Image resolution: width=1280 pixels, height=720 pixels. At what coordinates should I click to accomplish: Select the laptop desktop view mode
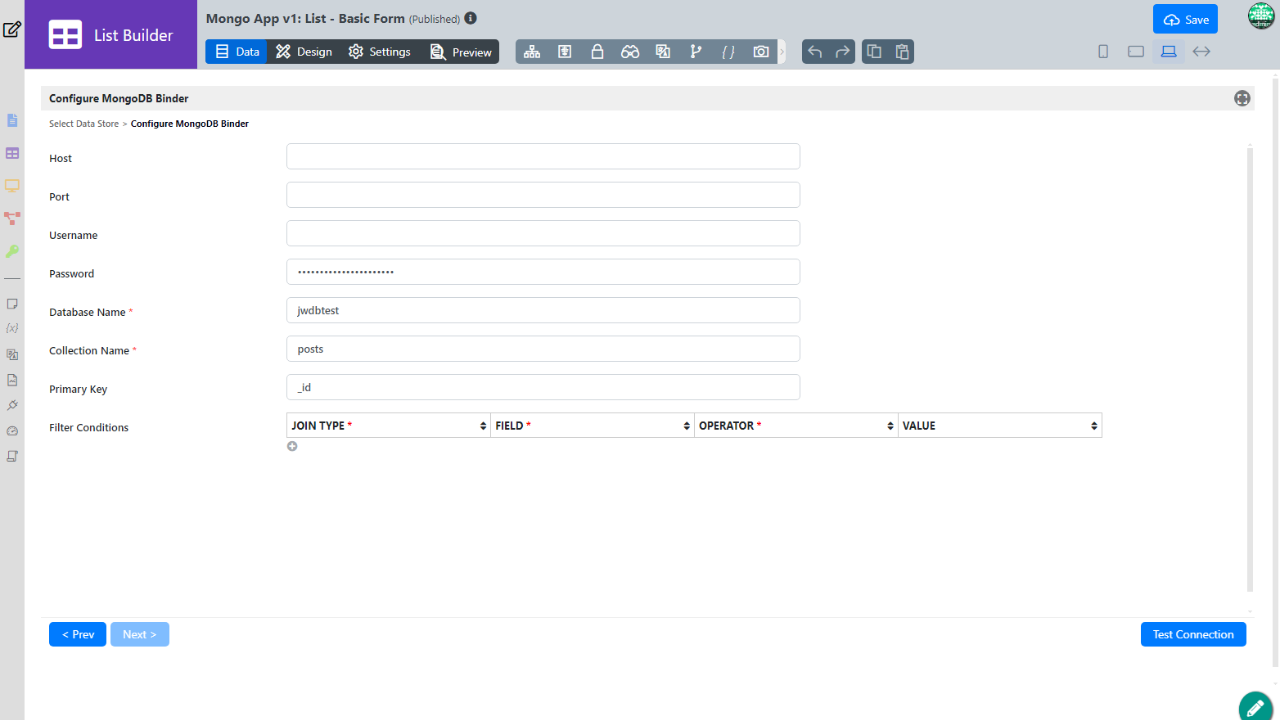pyautogui.click(x=1168, y=52)
